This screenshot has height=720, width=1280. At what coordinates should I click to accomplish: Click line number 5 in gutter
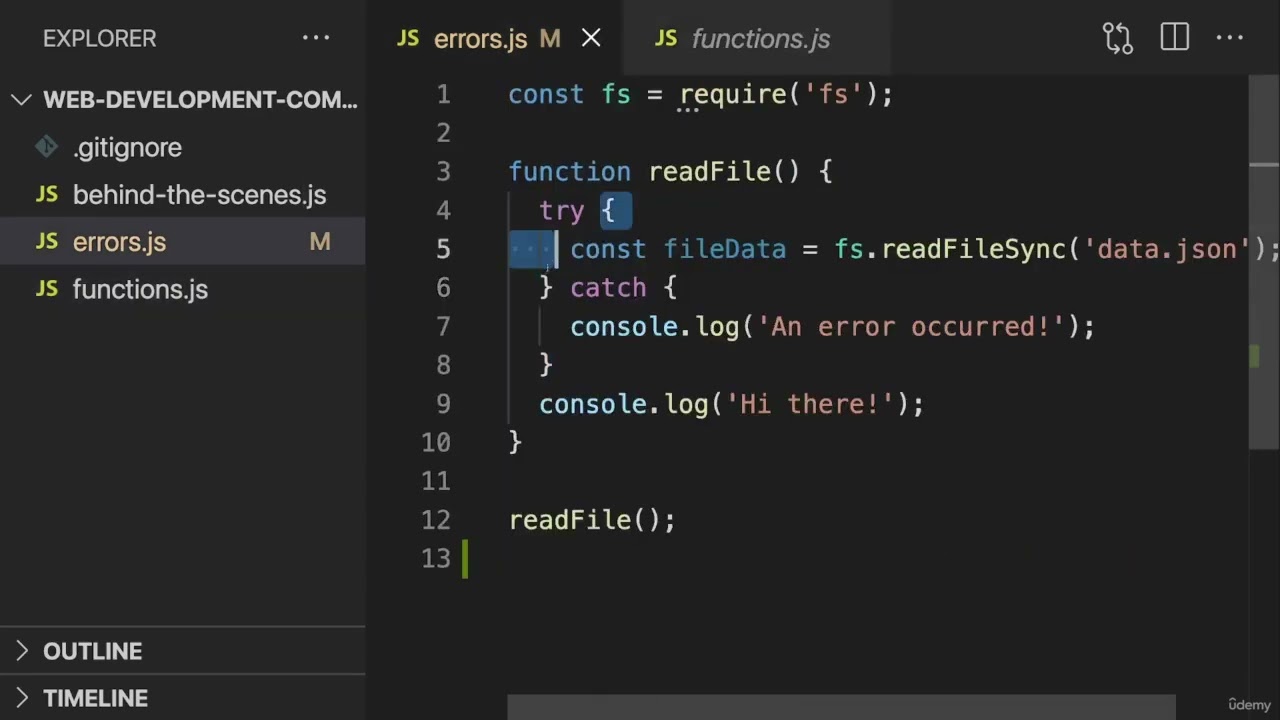443,249
